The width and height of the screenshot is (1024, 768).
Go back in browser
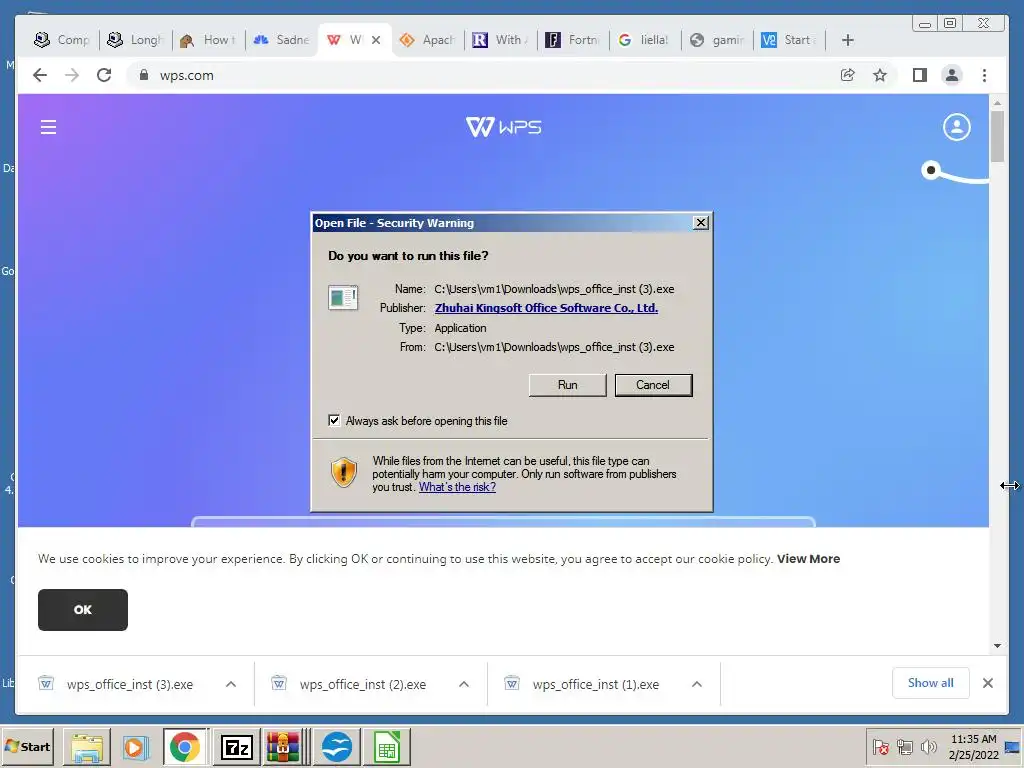click(40, 75)
